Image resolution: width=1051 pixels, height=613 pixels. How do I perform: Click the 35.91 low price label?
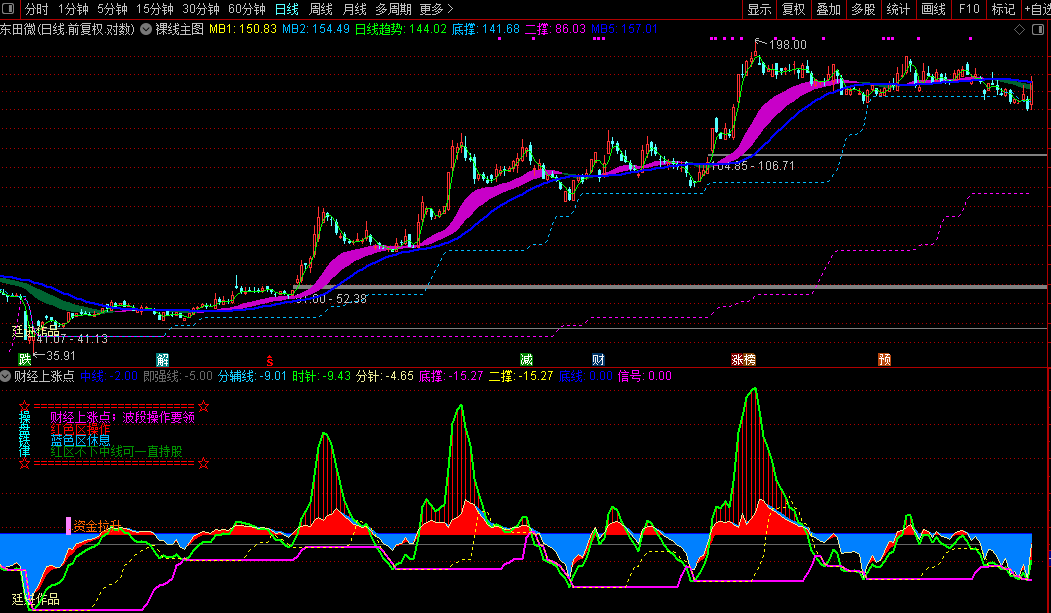(60, 356)
